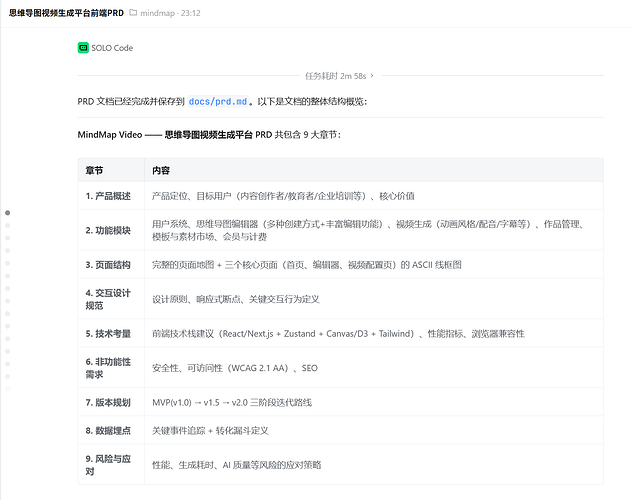Click the mindmap - 23:12 label

170,13
